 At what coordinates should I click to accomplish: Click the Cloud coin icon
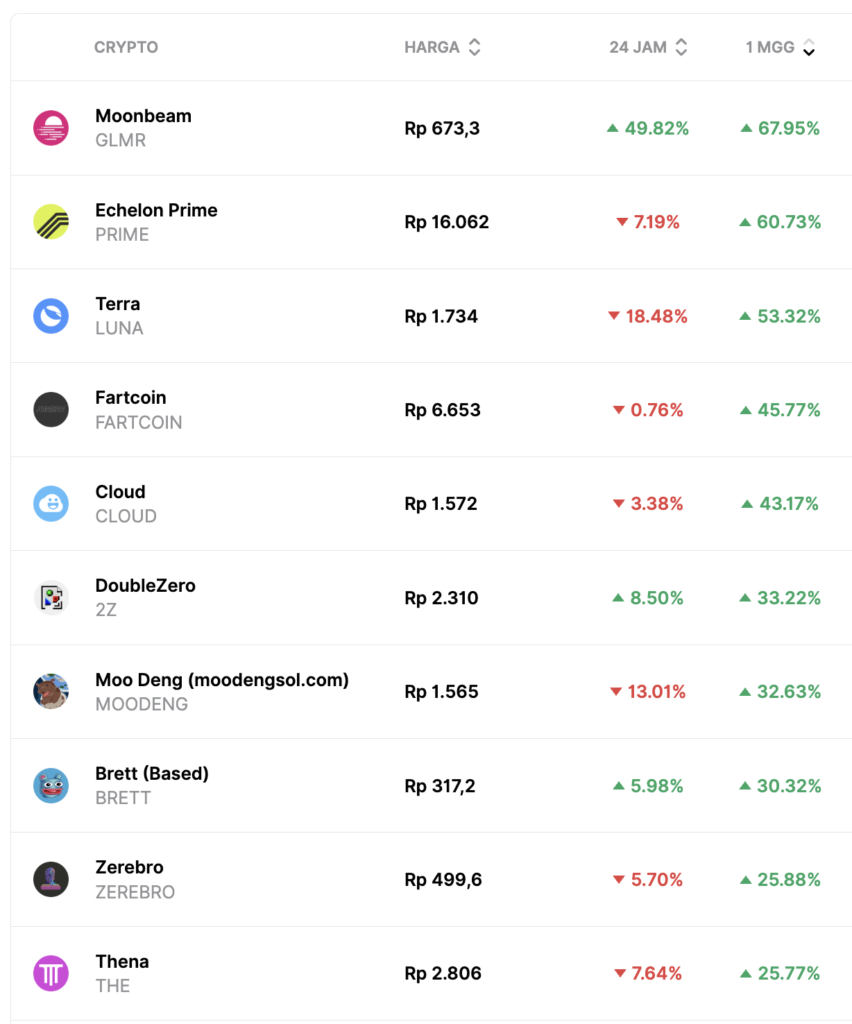tap(51, 504)
